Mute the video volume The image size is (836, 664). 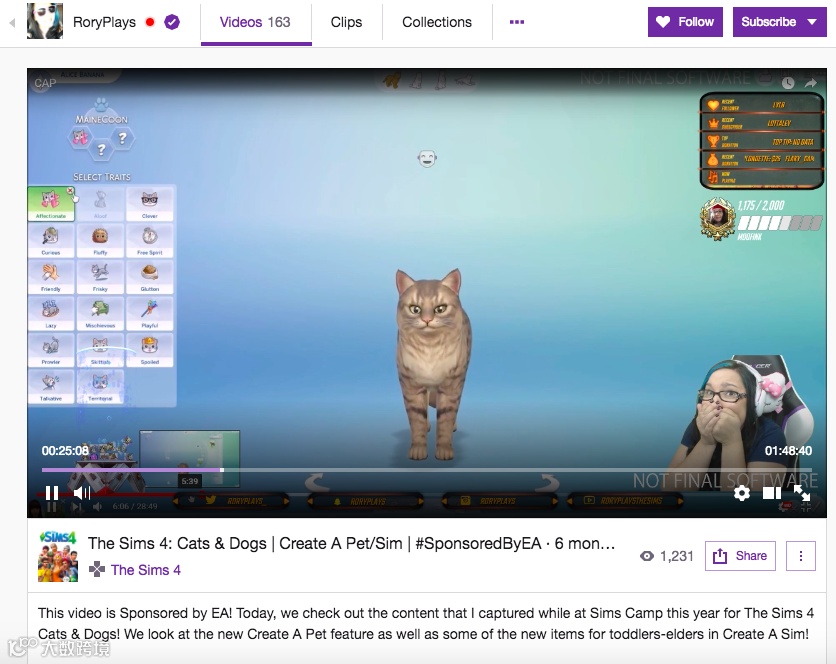80,493
